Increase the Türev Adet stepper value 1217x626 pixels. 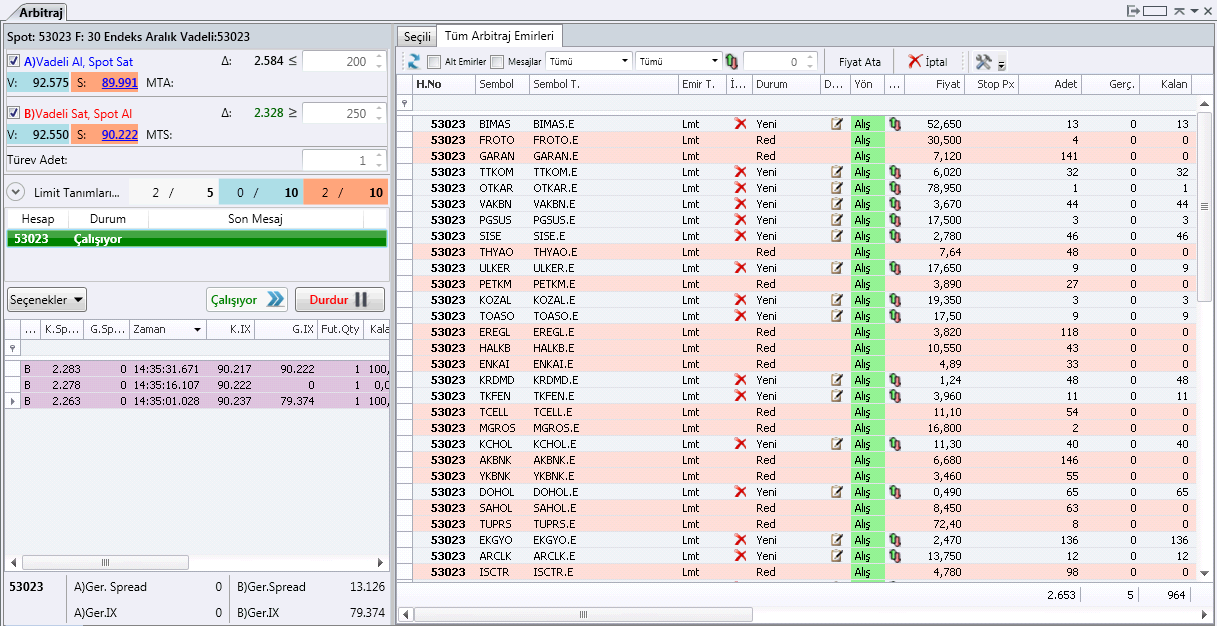(378, 155)
